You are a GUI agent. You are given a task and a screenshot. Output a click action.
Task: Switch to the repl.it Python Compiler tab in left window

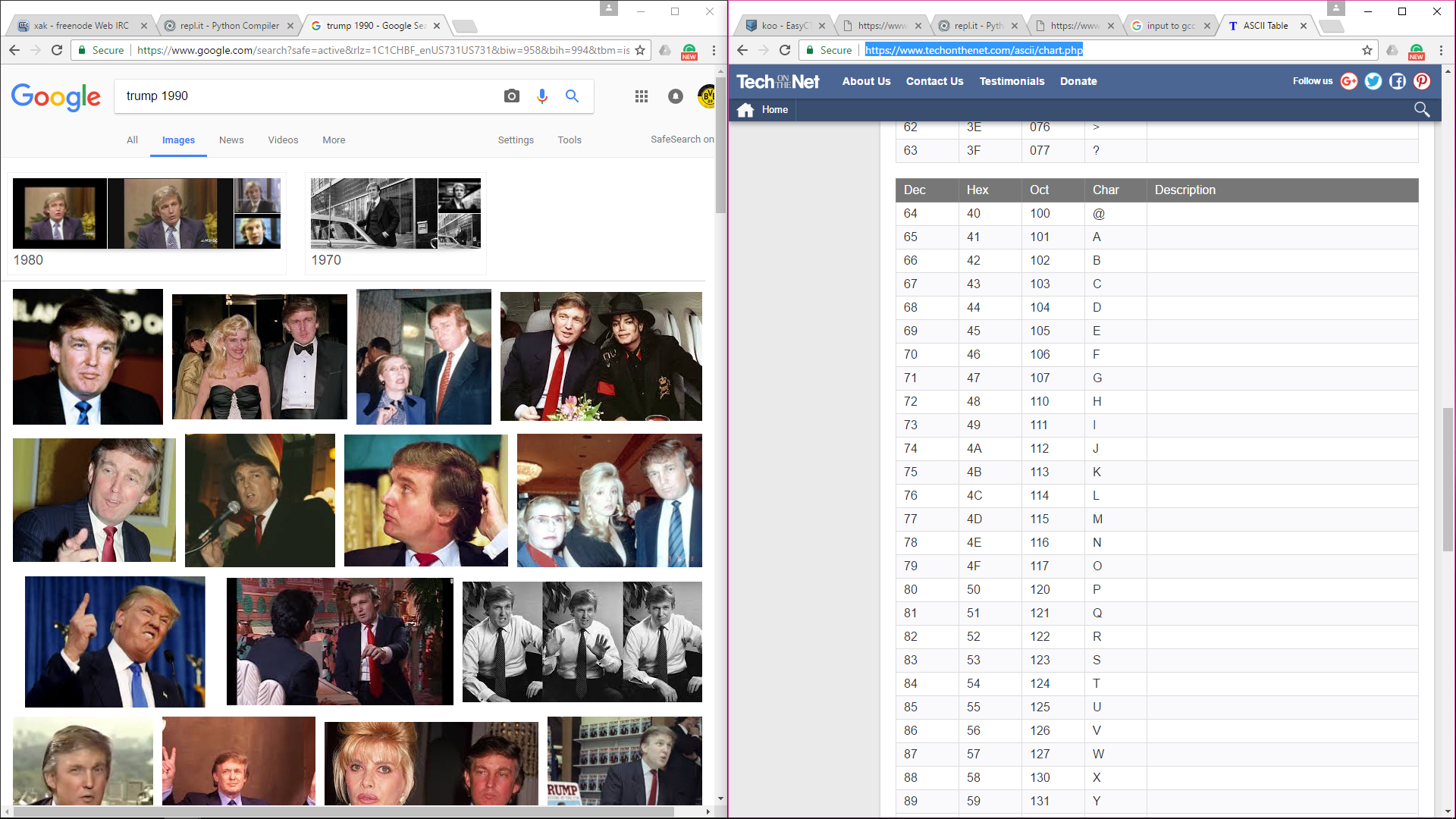tap(230, 26)
